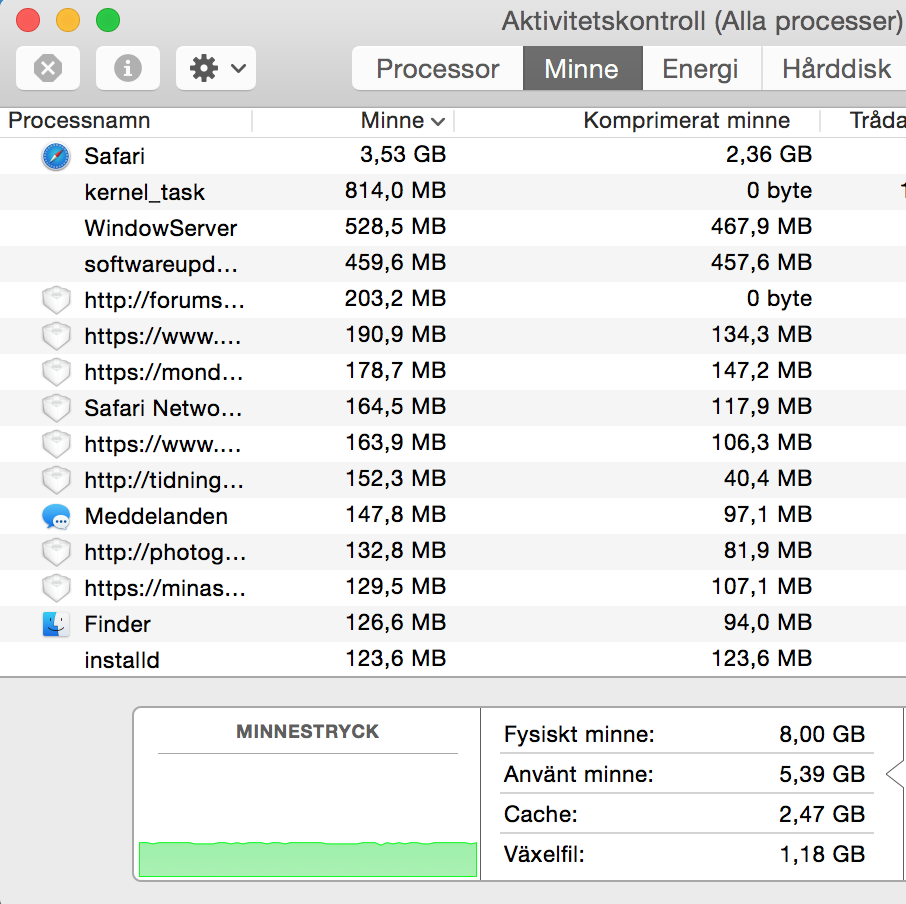Switch to the Processor tab
The width and height of the screenshot is (906, 904).
click(437, 69)
